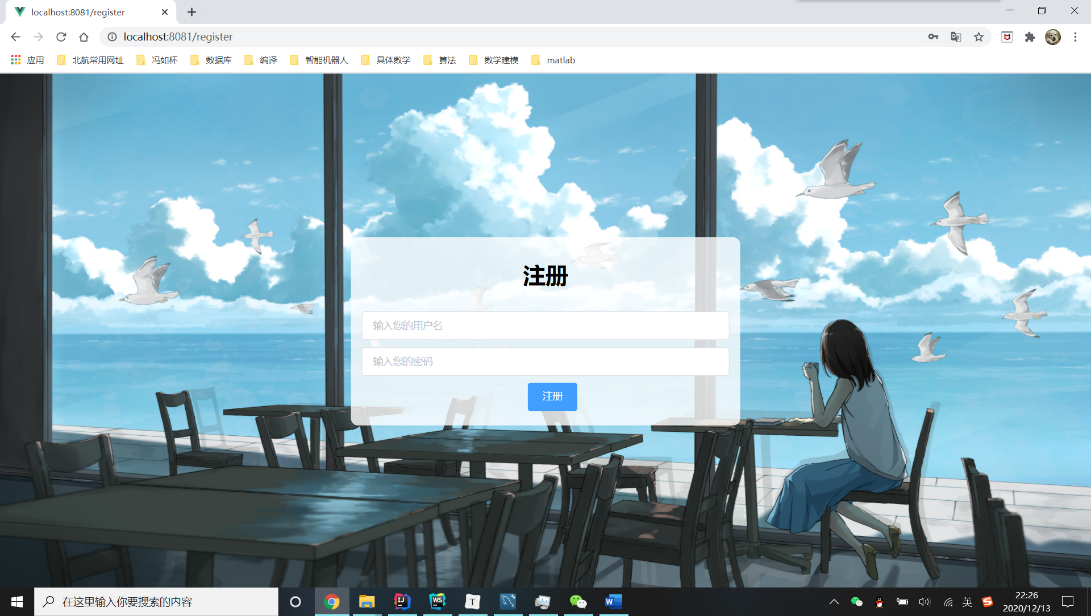
Task: Open WeChat tray icon
Action: [x=857, y=601]
